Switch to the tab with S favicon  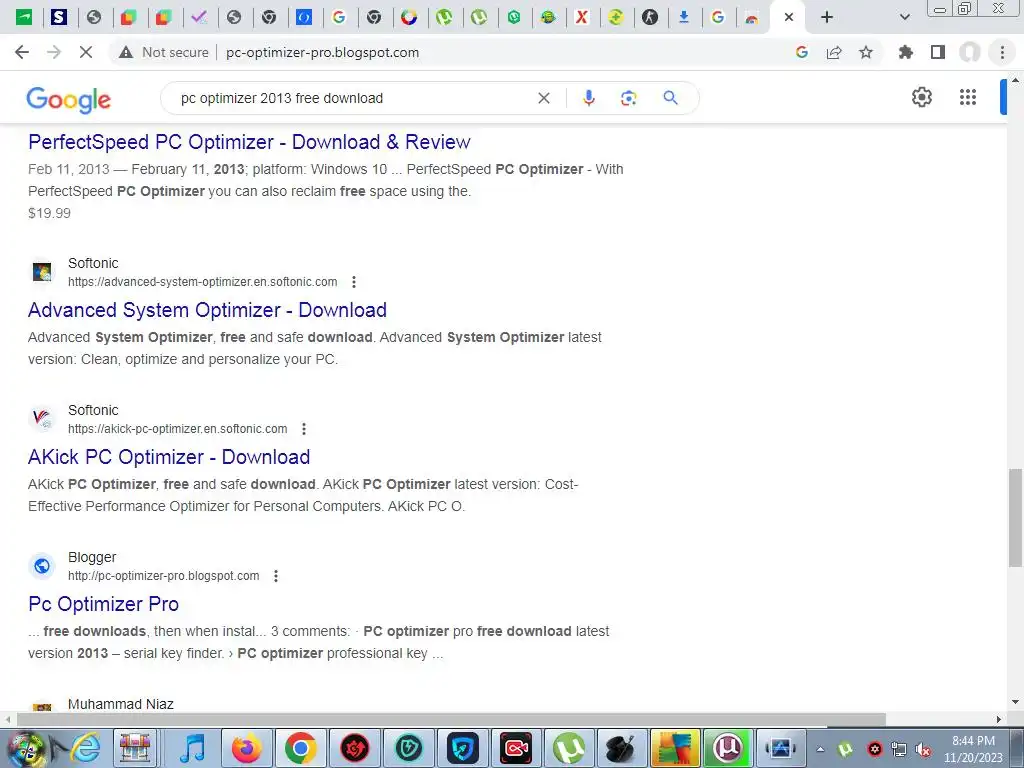click(59, 17)
